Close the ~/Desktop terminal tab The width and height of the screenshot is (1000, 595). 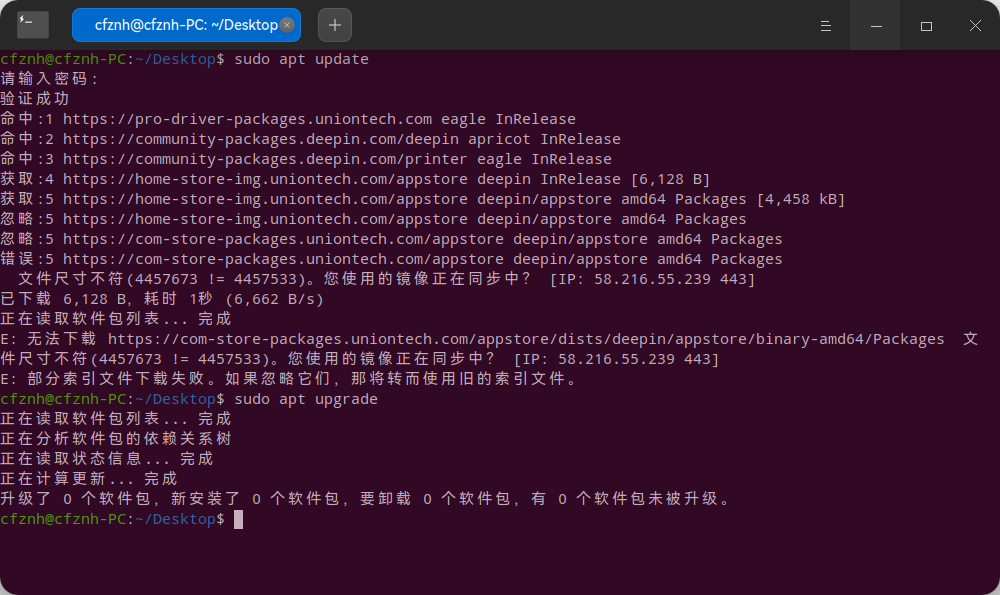288,25
